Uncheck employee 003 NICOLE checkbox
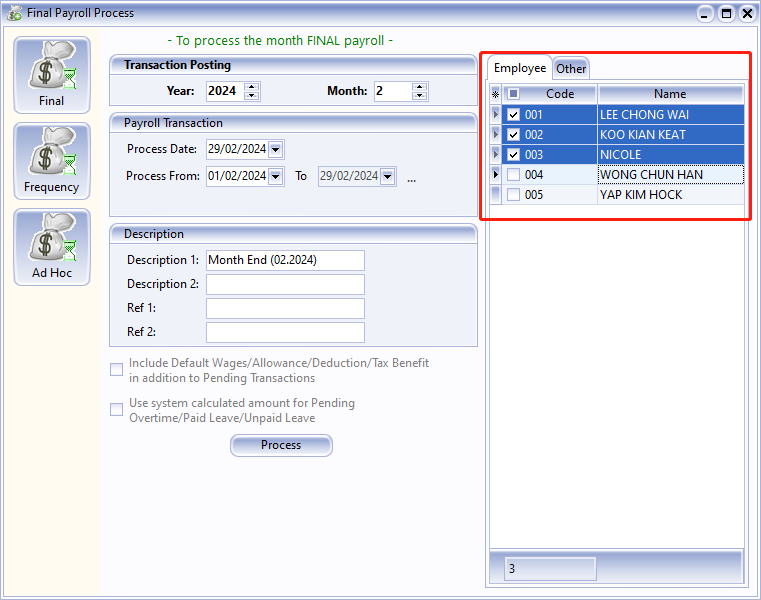 click(513, 155)
